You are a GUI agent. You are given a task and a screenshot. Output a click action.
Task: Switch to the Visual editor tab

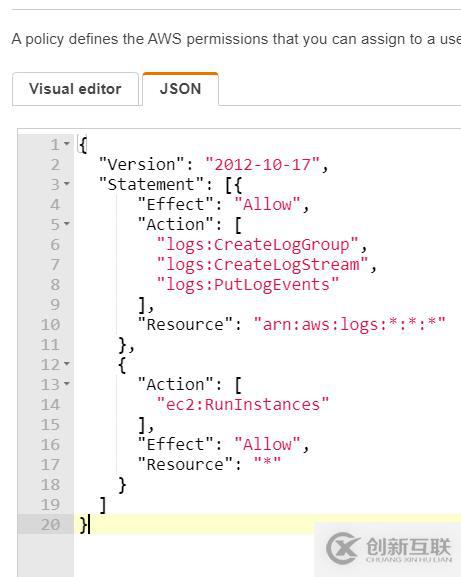click(75, 89)
